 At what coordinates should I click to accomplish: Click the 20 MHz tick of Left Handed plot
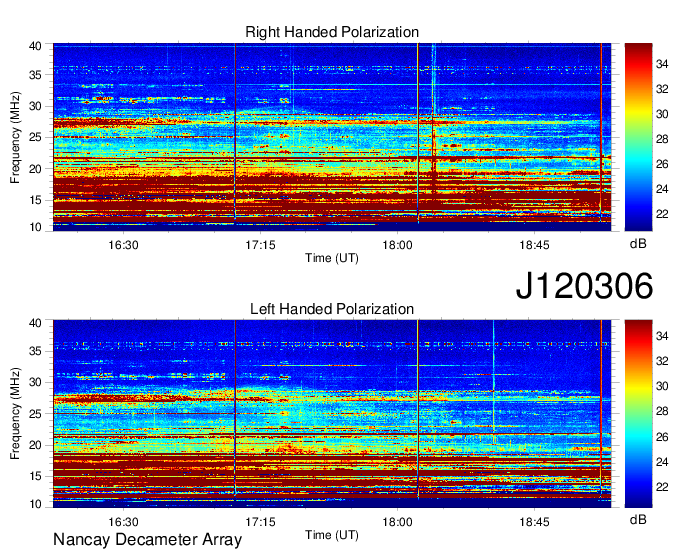tap(35, 445)
